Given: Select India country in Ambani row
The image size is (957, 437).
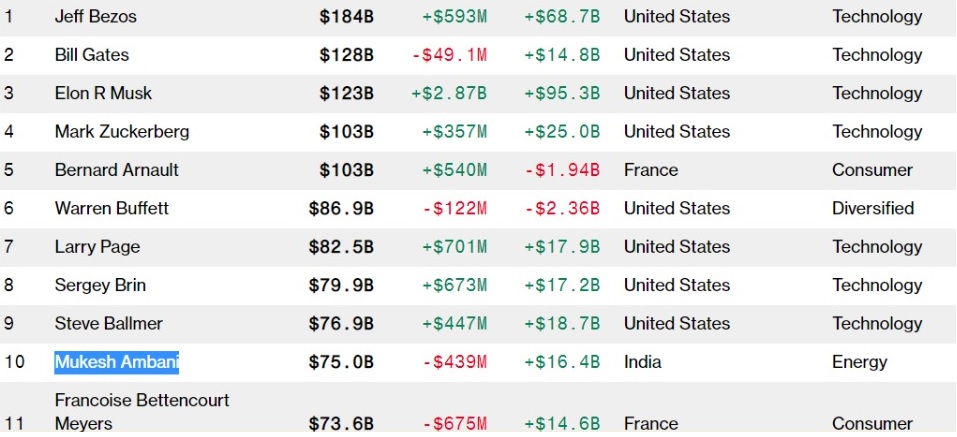Looking at the screenshot, I should tap(643, 363).
